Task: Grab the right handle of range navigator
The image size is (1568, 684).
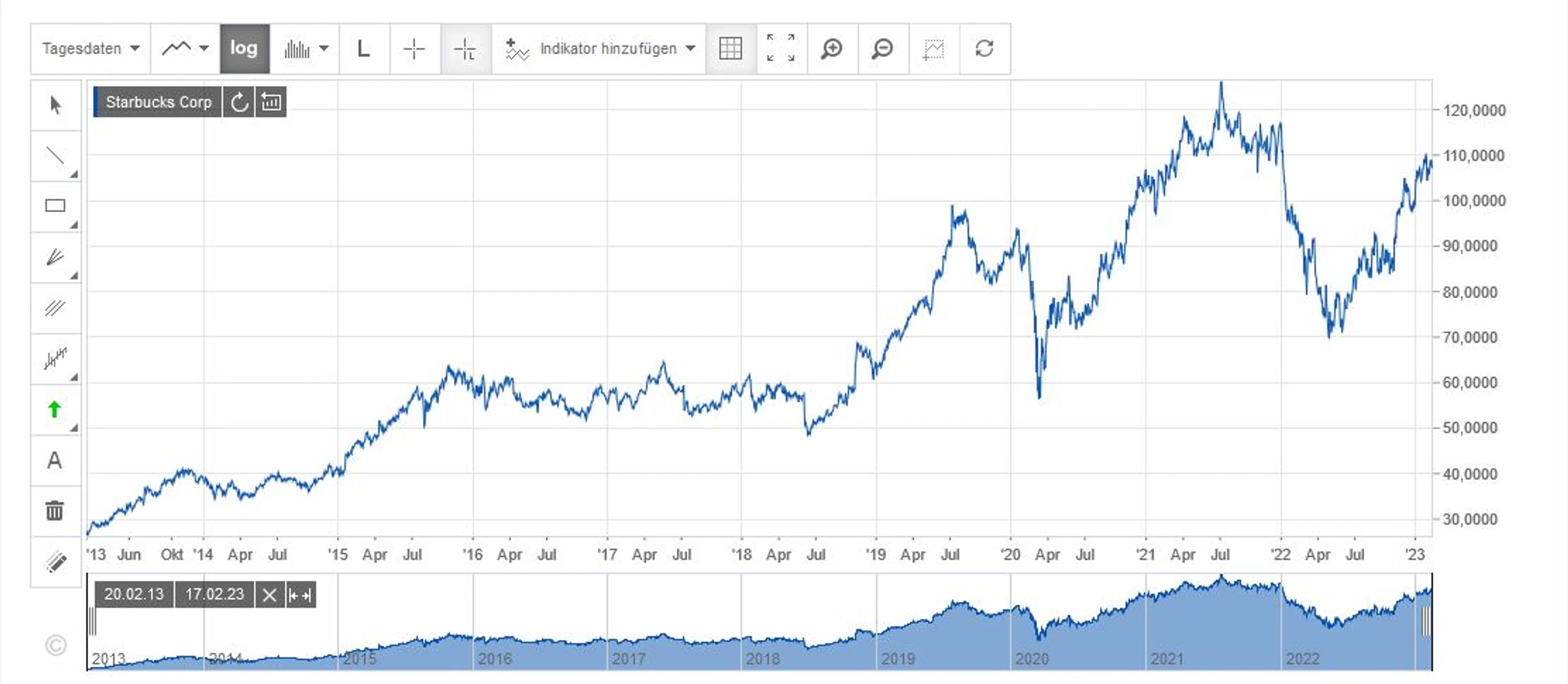Action: [x=1426, y=622]
